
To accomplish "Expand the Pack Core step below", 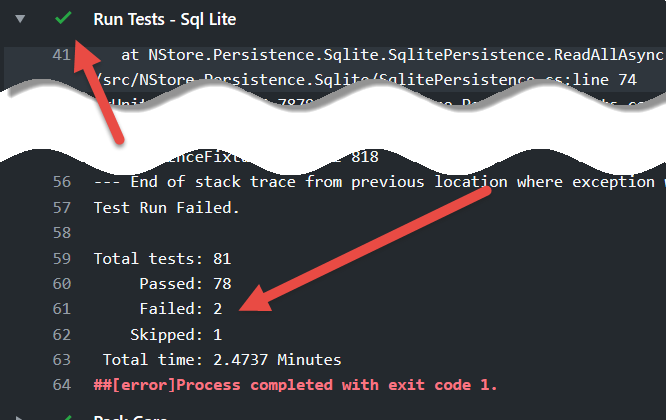I will [x=20, y=418].
